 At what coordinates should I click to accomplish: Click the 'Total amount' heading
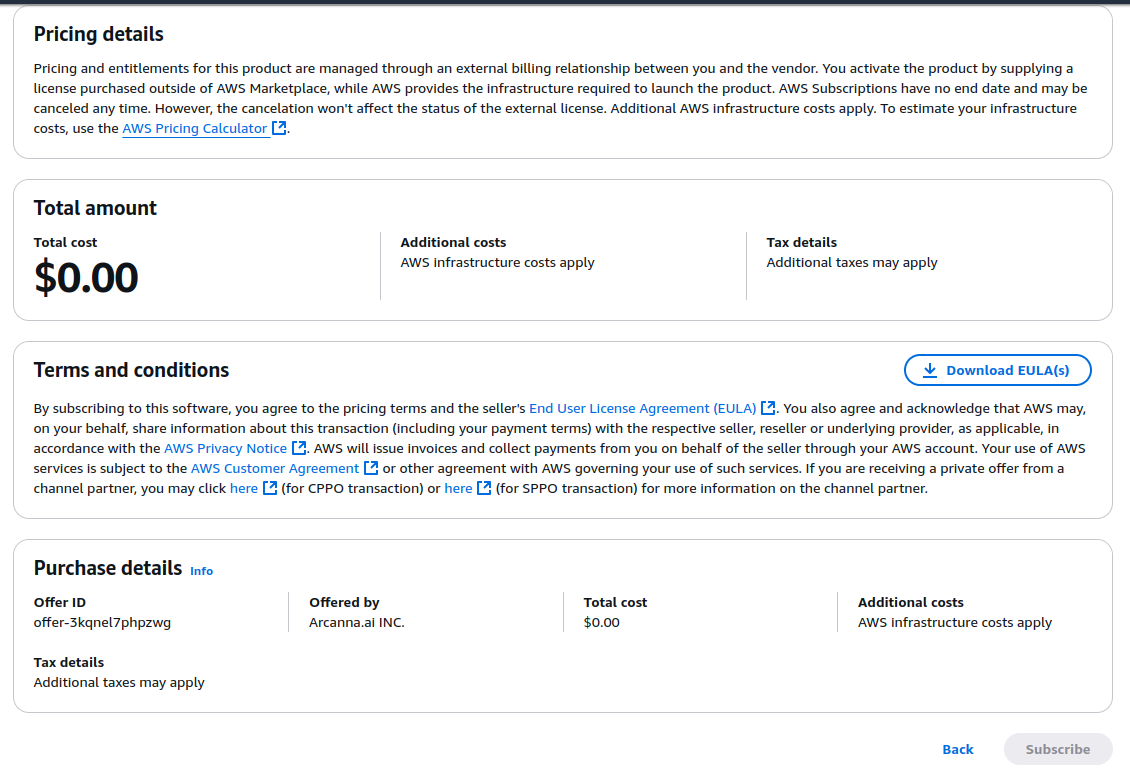(95, 208)
